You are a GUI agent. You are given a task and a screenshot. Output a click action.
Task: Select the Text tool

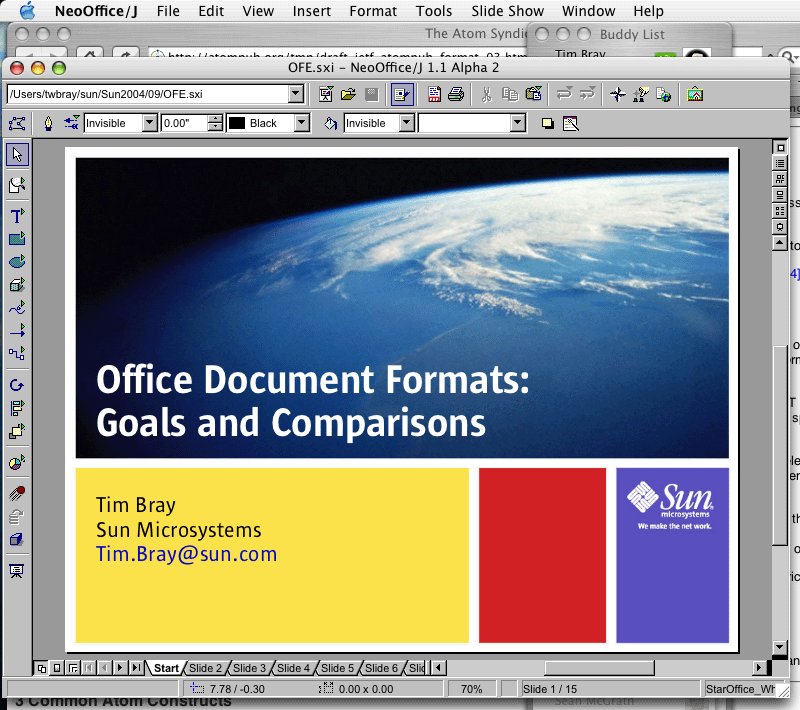tap(17, 216)
